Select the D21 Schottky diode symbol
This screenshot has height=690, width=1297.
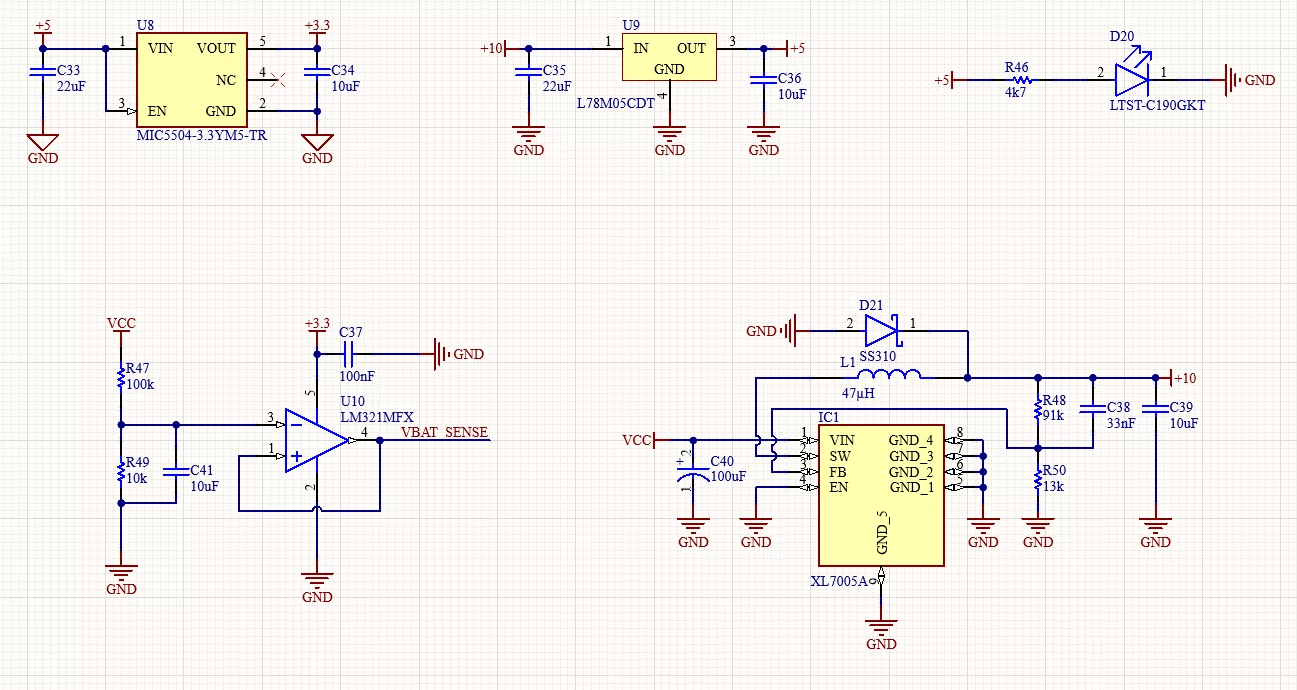click(883, 329)
